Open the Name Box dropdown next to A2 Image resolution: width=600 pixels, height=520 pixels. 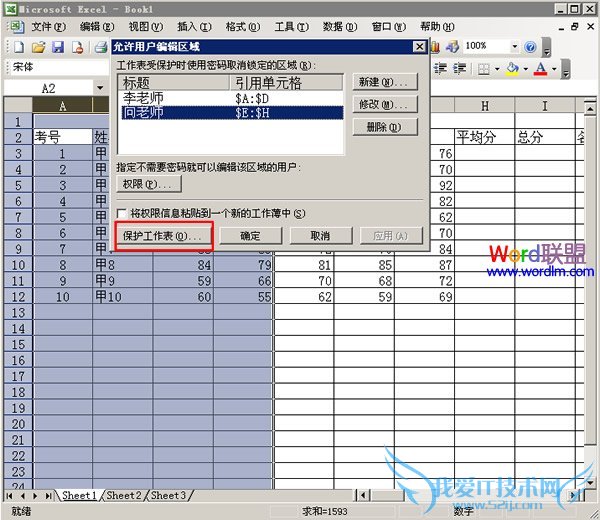[100, 88]
